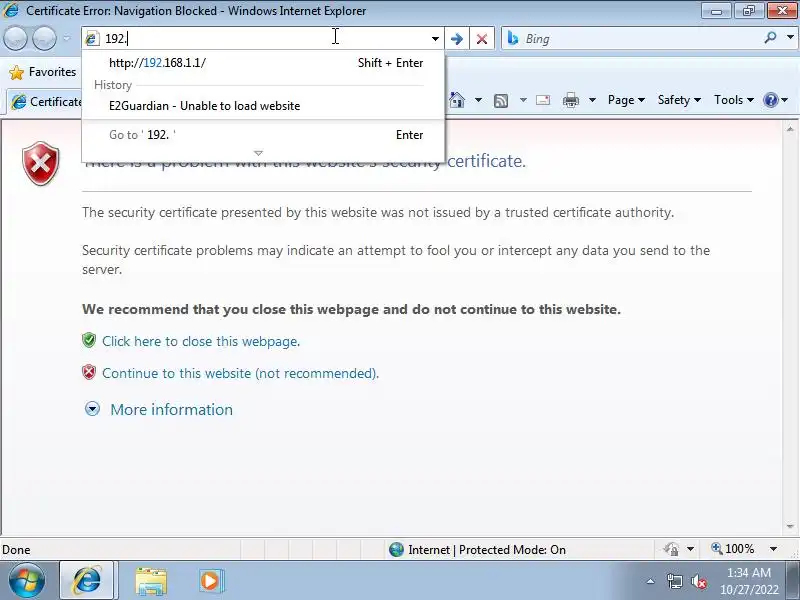
Task: Click the address bar text field
Action: pyautogui.click(x=263, y=39)
